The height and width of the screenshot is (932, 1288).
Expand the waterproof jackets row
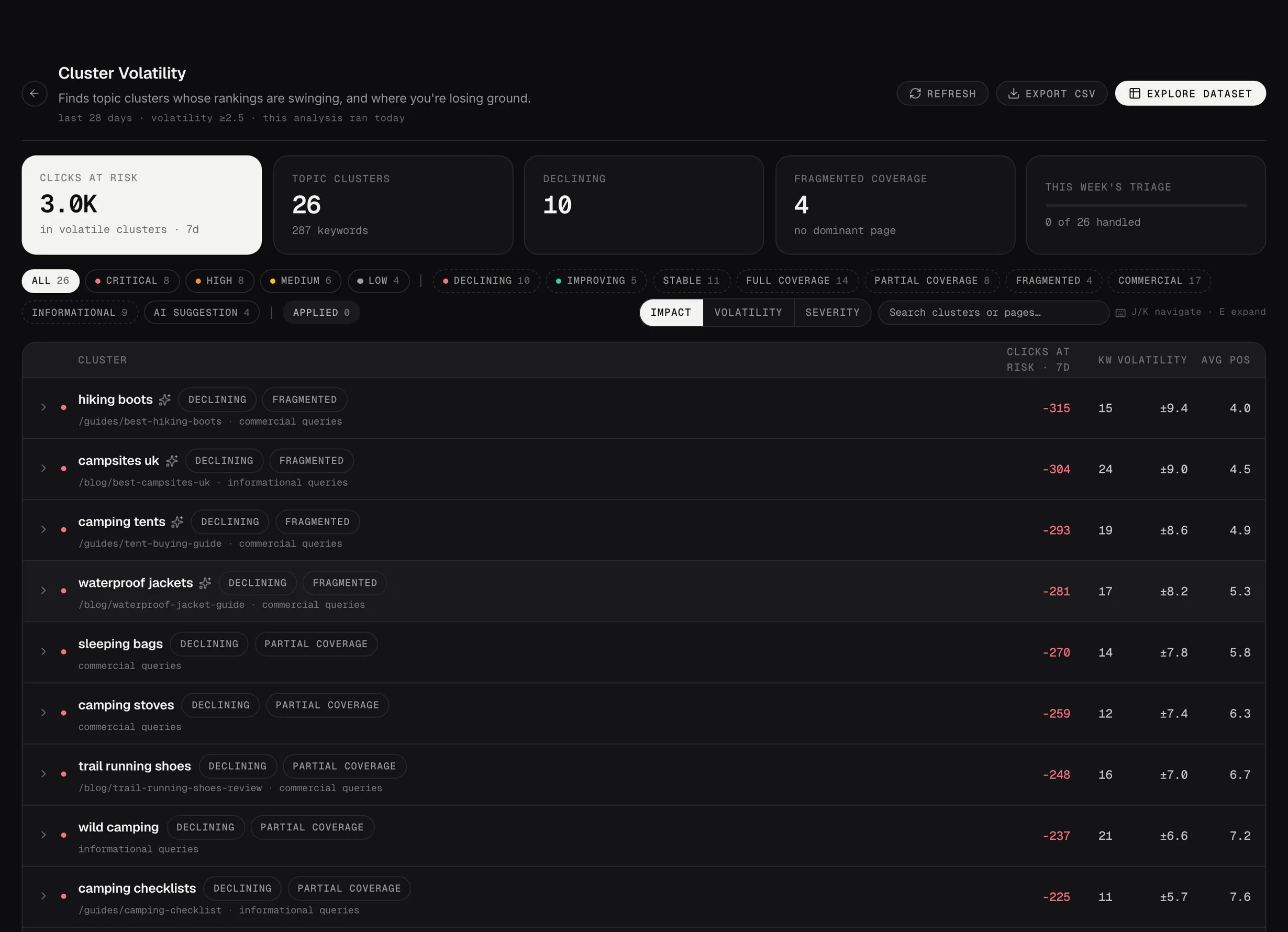tap(43, 591)
